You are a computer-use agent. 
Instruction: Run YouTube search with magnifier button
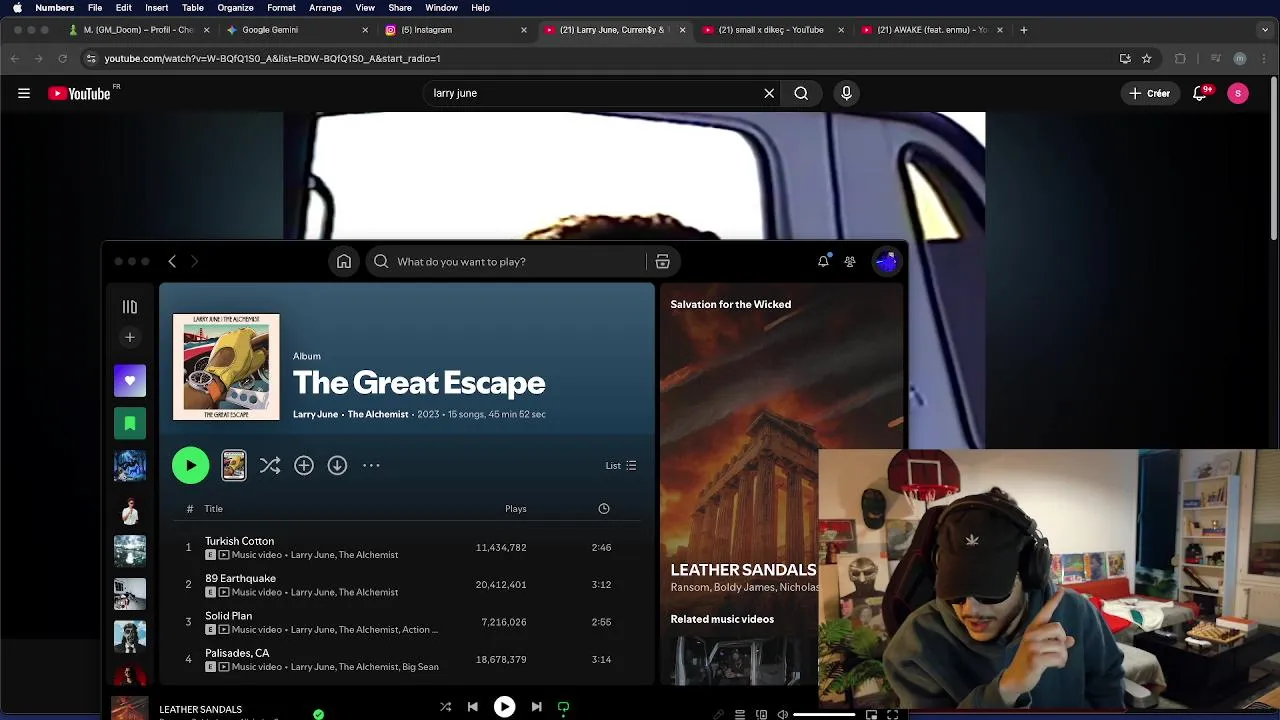801,93
